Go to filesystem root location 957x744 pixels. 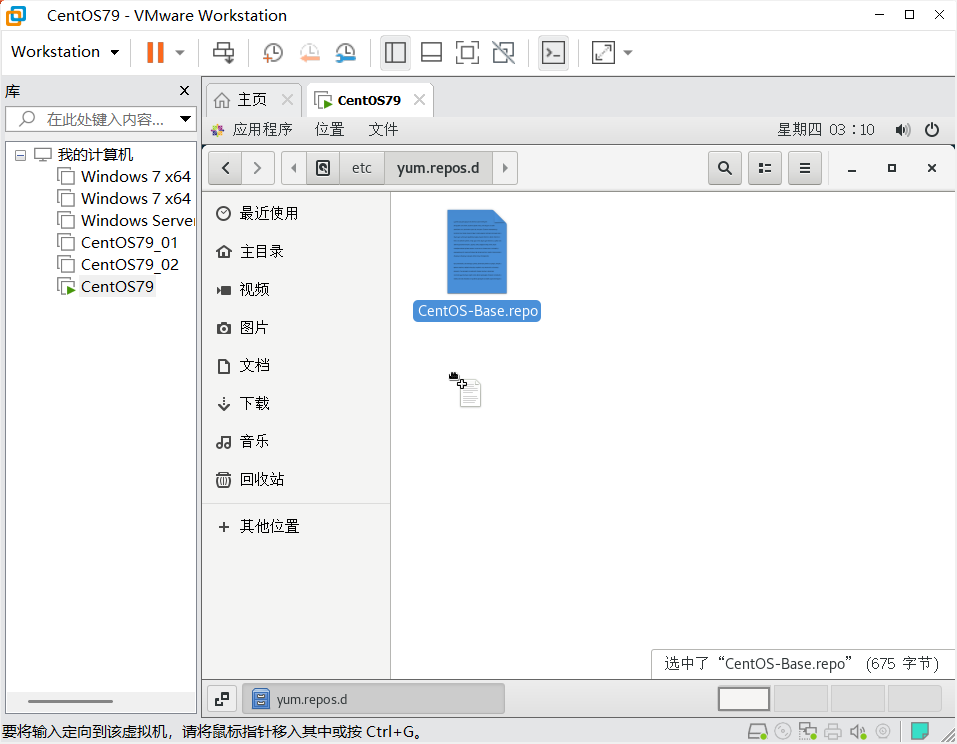point(323,168)
